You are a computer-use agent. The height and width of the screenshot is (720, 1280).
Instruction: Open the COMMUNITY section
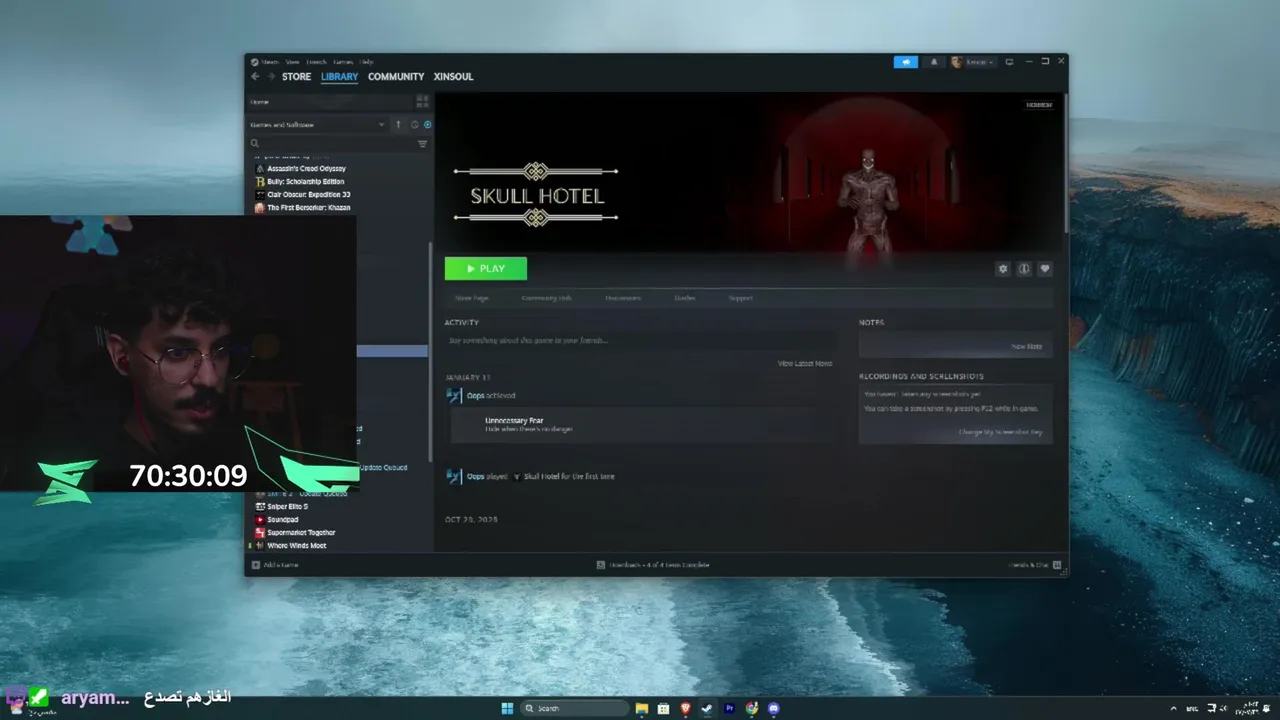[396, 77]
